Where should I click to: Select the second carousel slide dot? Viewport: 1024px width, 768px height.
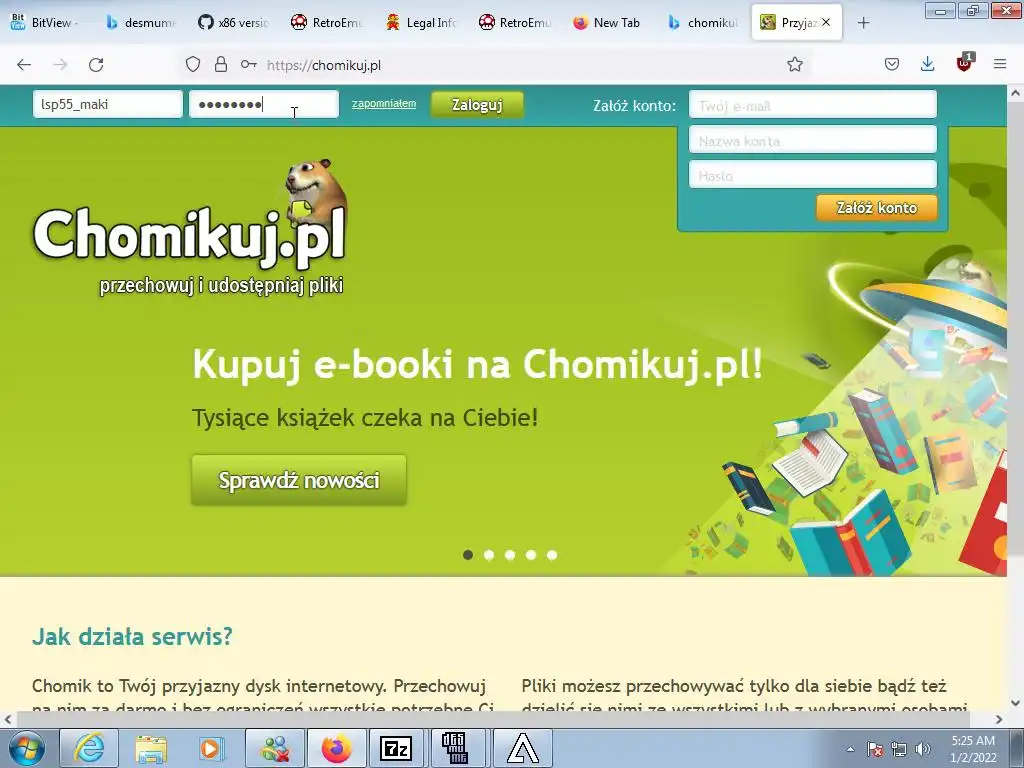point(489,555)
